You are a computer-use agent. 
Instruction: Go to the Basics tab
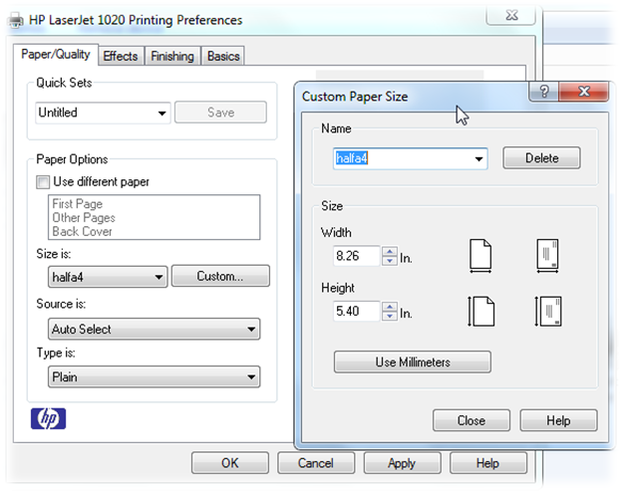pos(223,56)
